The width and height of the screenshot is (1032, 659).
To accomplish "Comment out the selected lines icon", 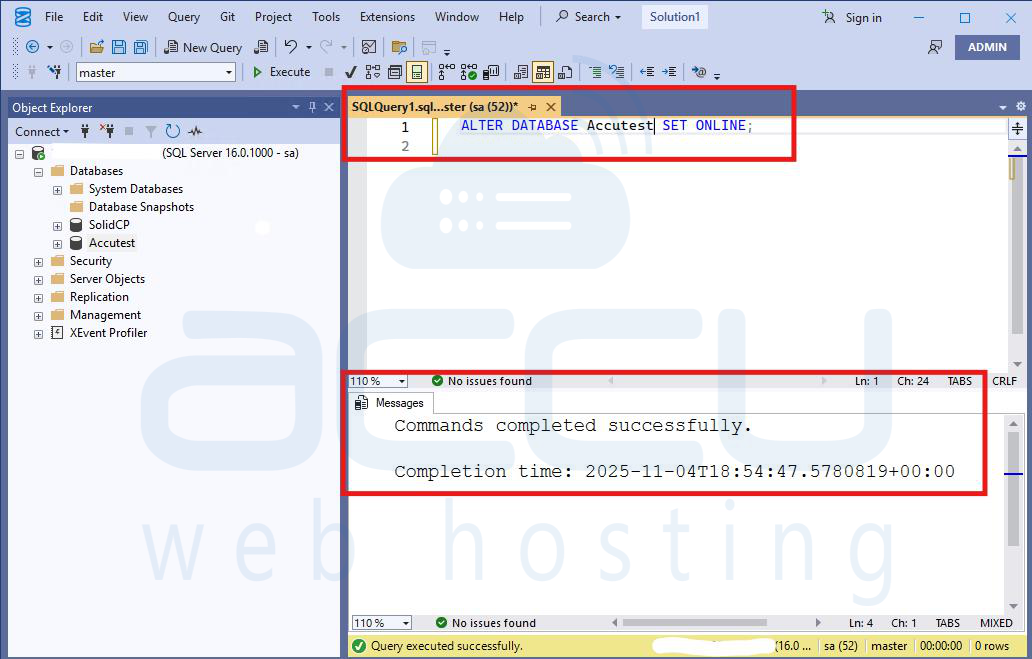I will click(597, 72).
